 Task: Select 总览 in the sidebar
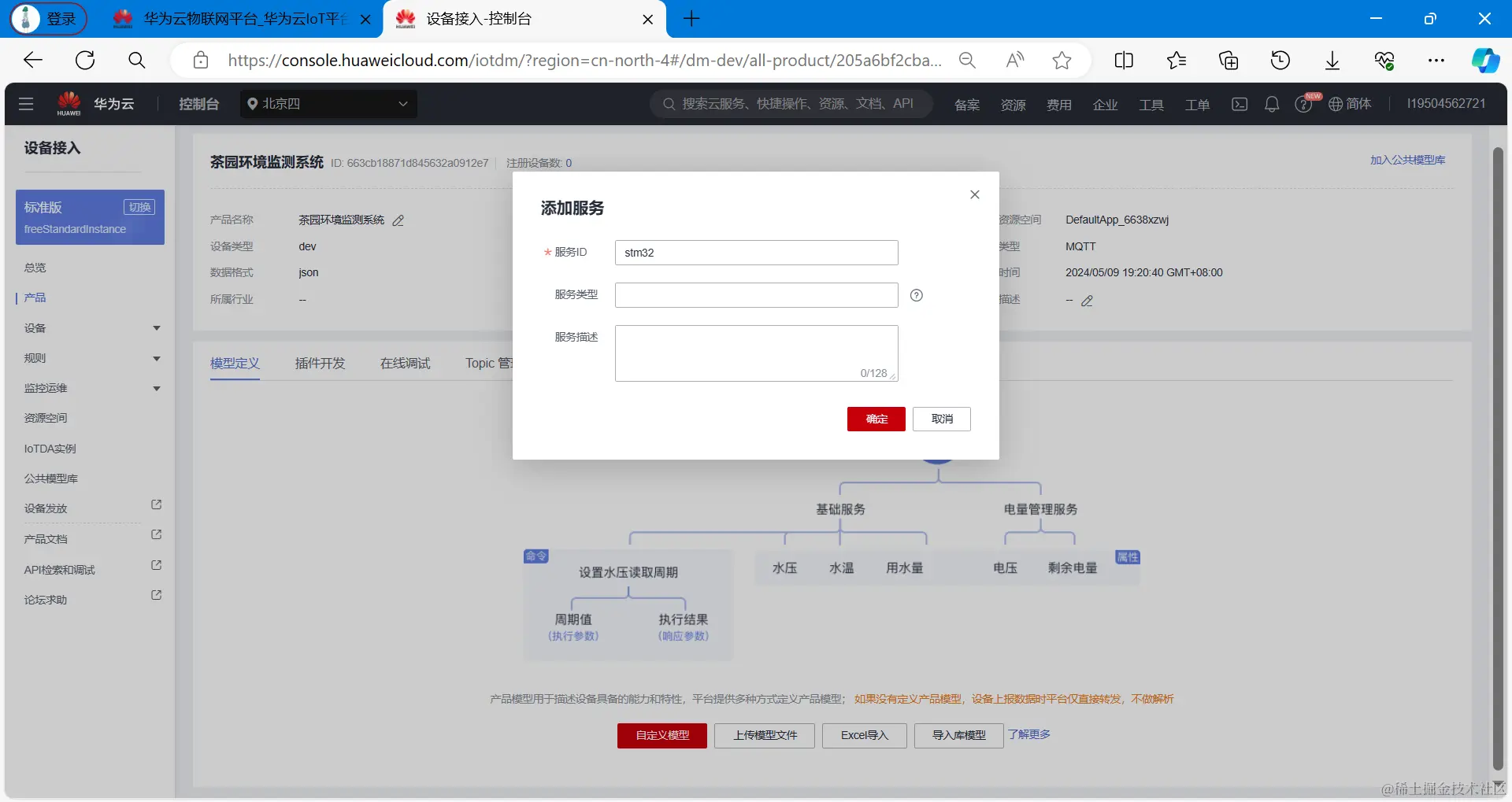pyautogui.click(x=35, y=268)
